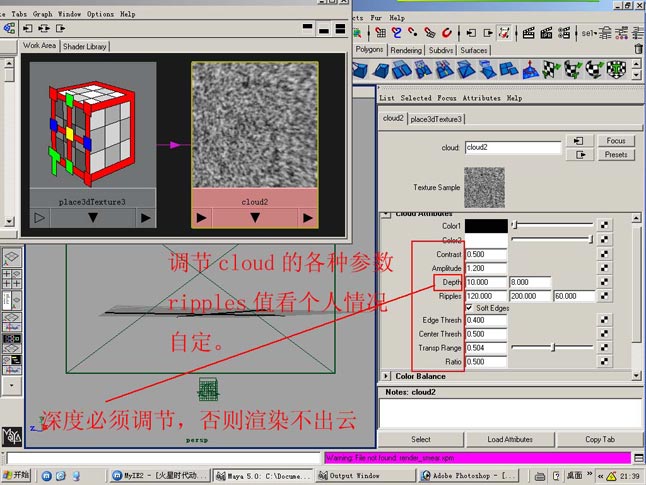The image size is (646, 485).
Task: Enable the Soft Edges checkbox
Action: tap(469, 308)
